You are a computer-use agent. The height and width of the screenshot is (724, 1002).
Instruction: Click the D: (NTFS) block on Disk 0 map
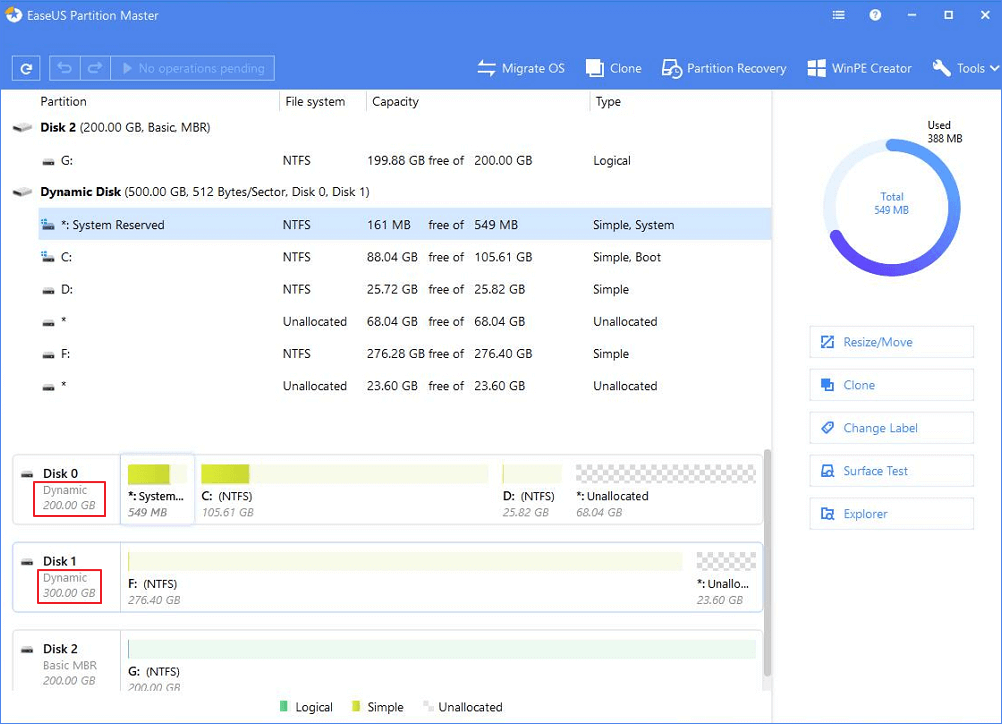532,490
